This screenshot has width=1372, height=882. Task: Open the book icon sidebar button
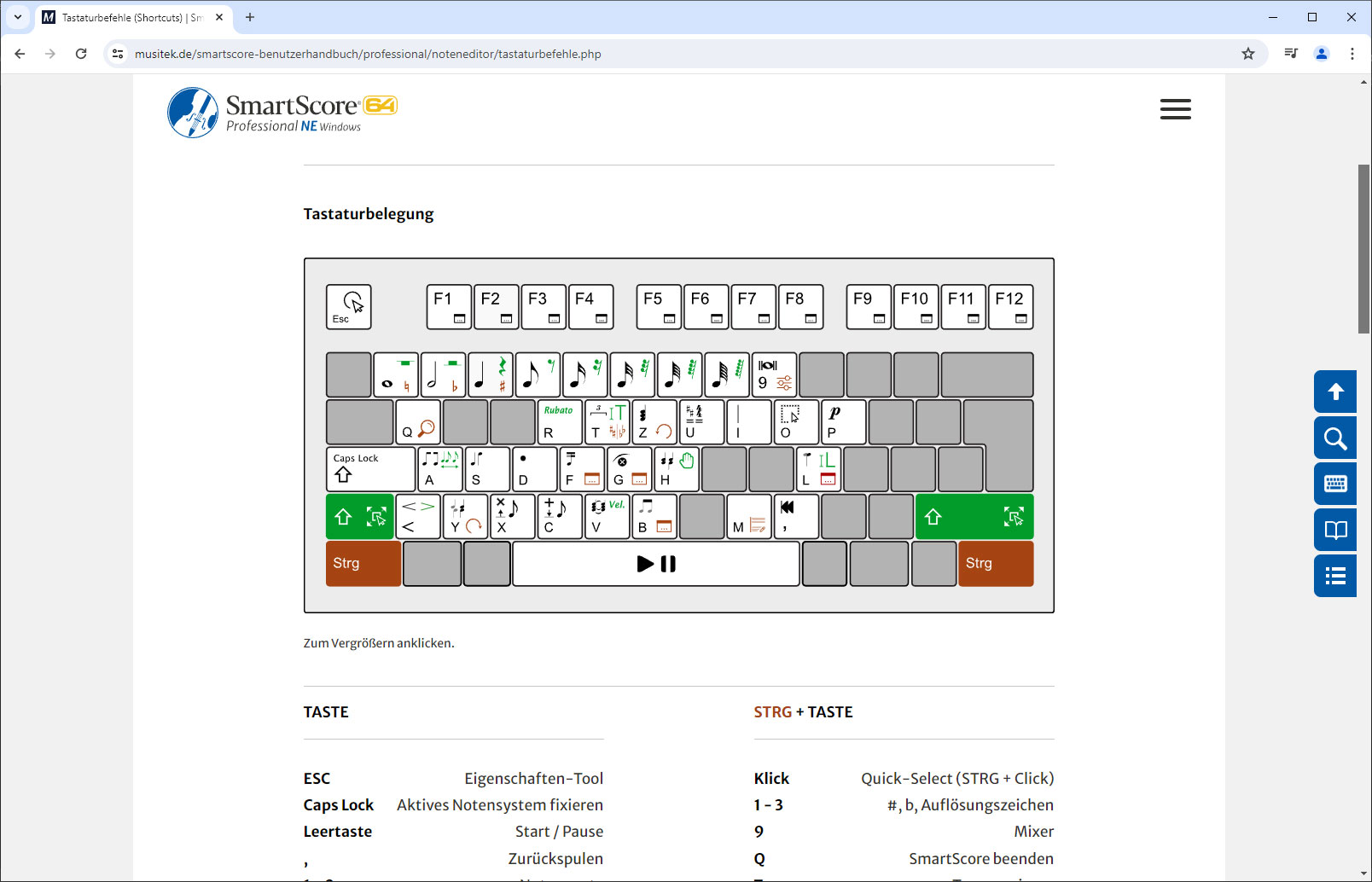(x=1335, y=530)
